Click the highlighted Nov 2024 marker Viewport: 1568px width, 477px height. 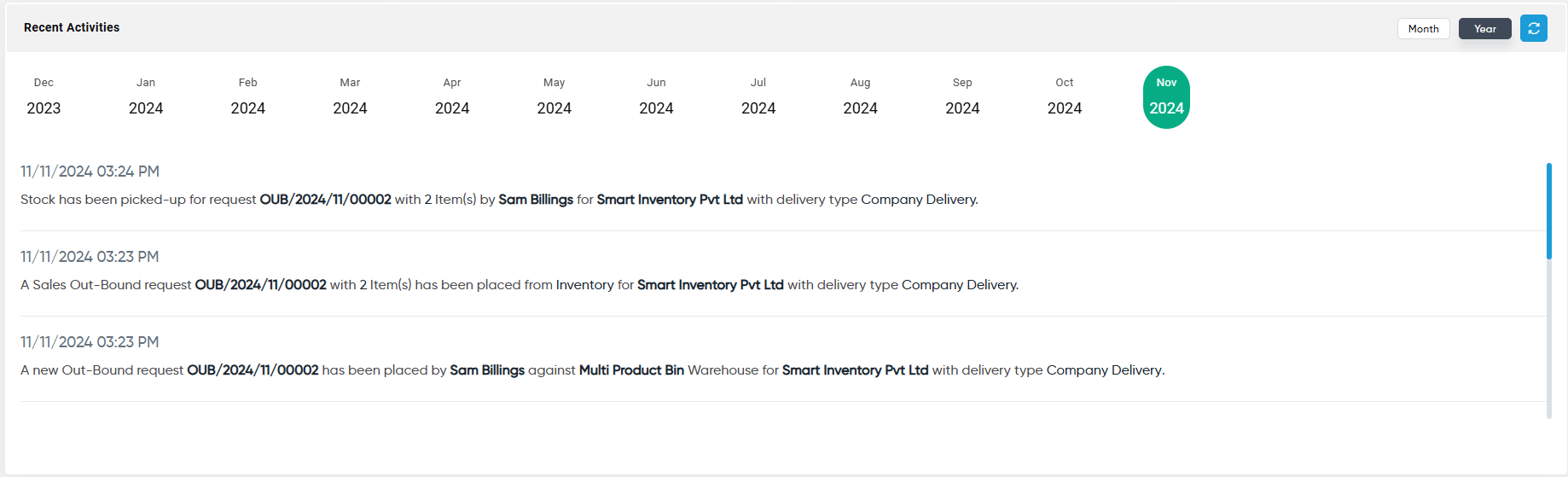coord(1166,97)
